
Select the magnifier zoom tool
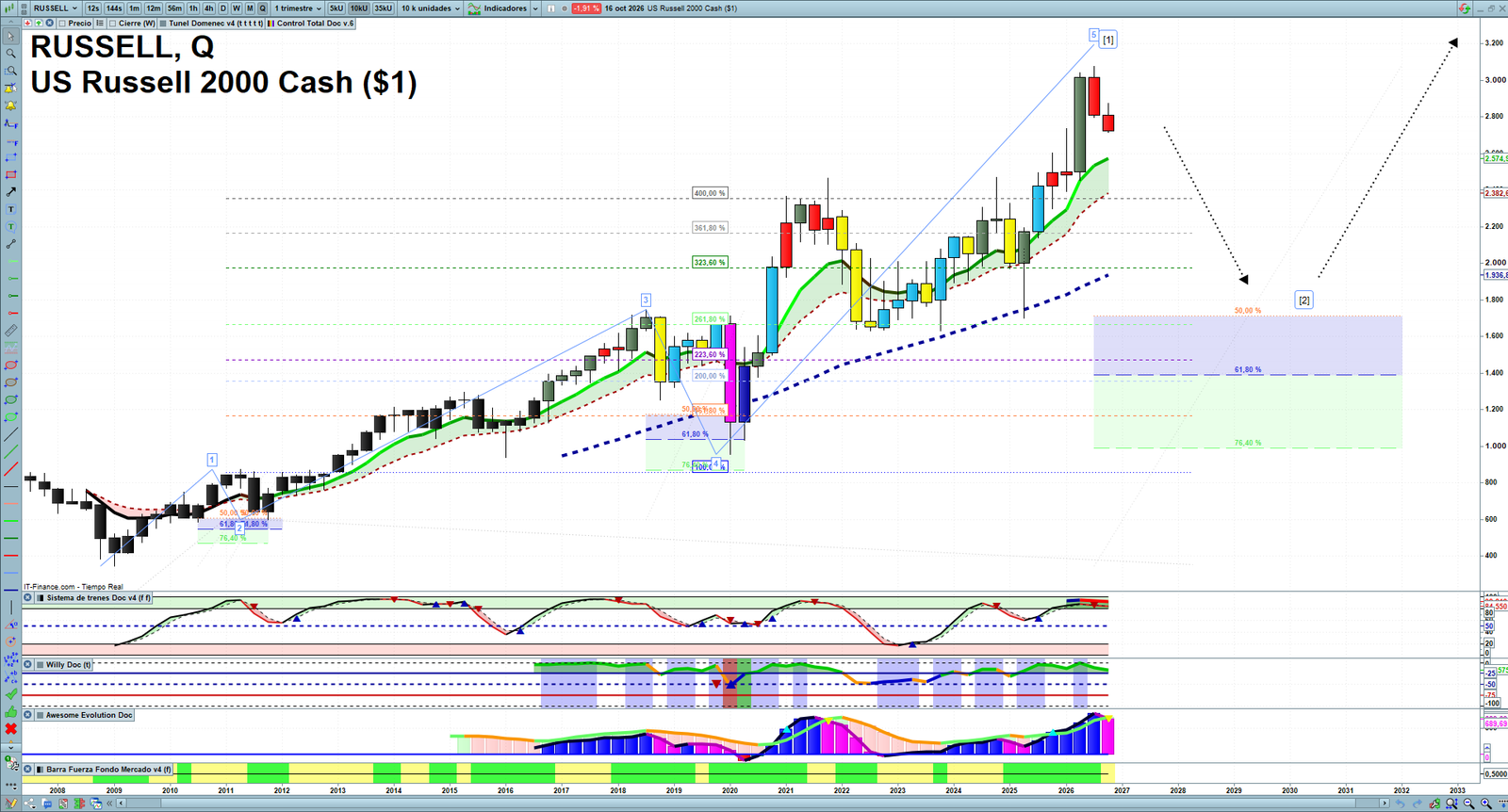pyautogui.click(x=10, y=53)
